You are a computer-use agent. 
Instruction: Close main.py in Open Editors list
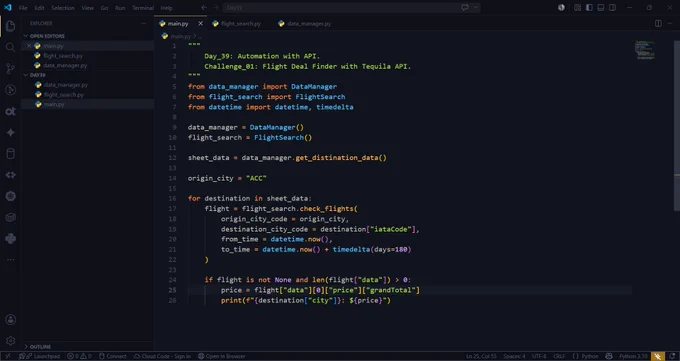click(29, 46)
